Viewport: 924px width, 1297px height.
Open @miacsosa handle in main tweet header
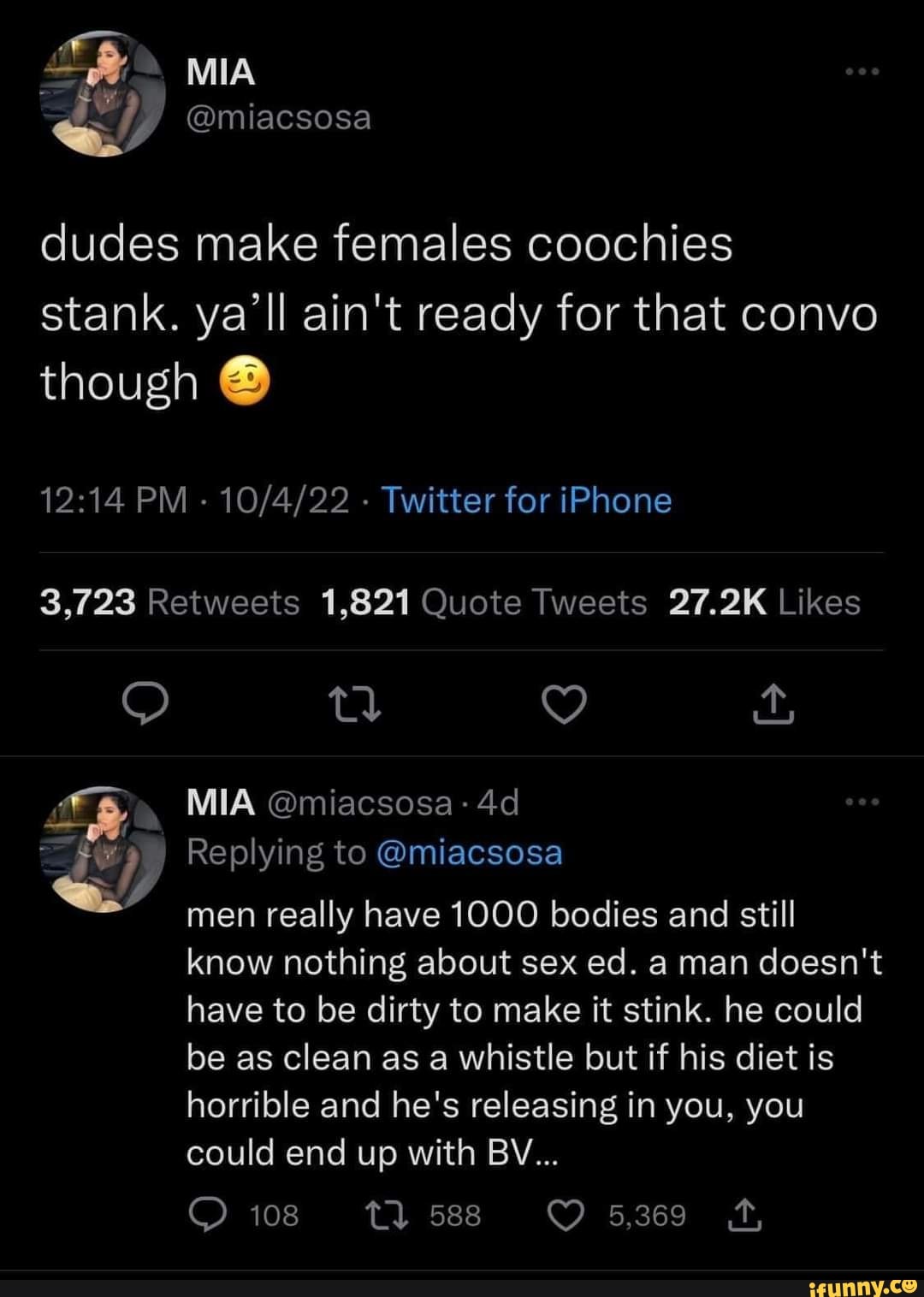pyautogui.click(x=279, y=117)
